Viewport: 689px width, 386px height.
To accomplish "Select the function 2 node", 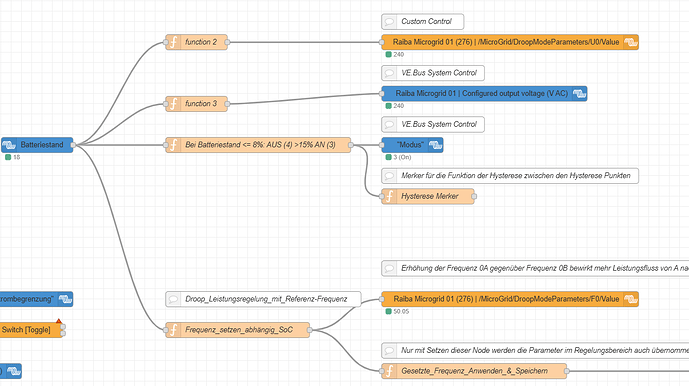I will tap(196, 42).
